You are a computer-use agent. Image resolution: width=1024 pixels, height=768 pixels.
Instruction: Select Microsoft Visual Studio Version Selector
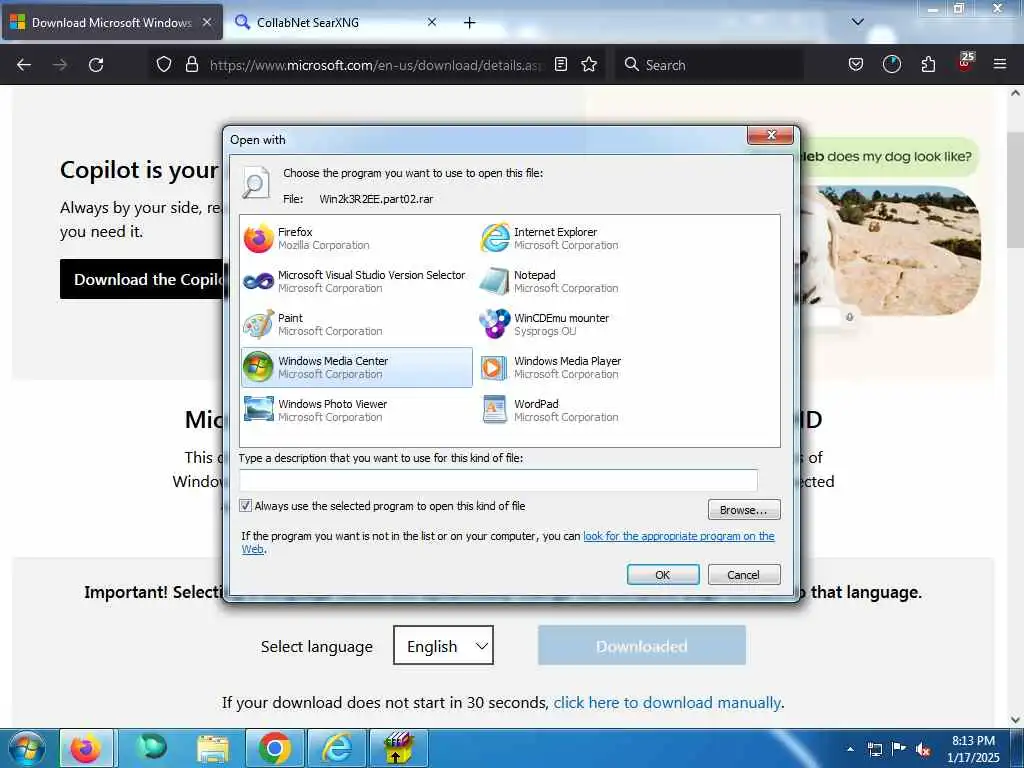[x=356, y=281]
